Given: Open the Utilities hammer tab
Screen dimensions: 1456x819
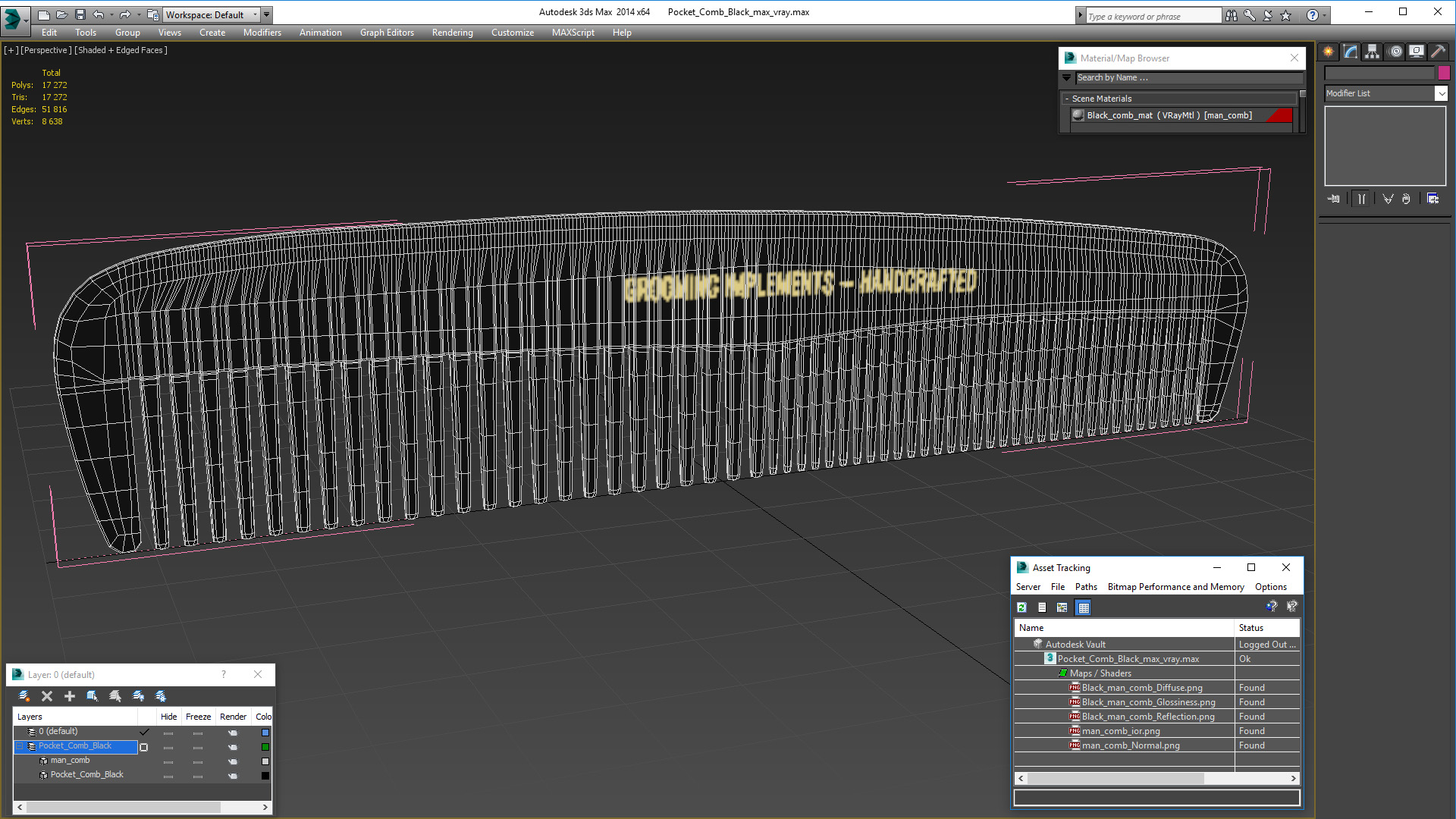Looking at the screenshot, I should pos(1439,52).
